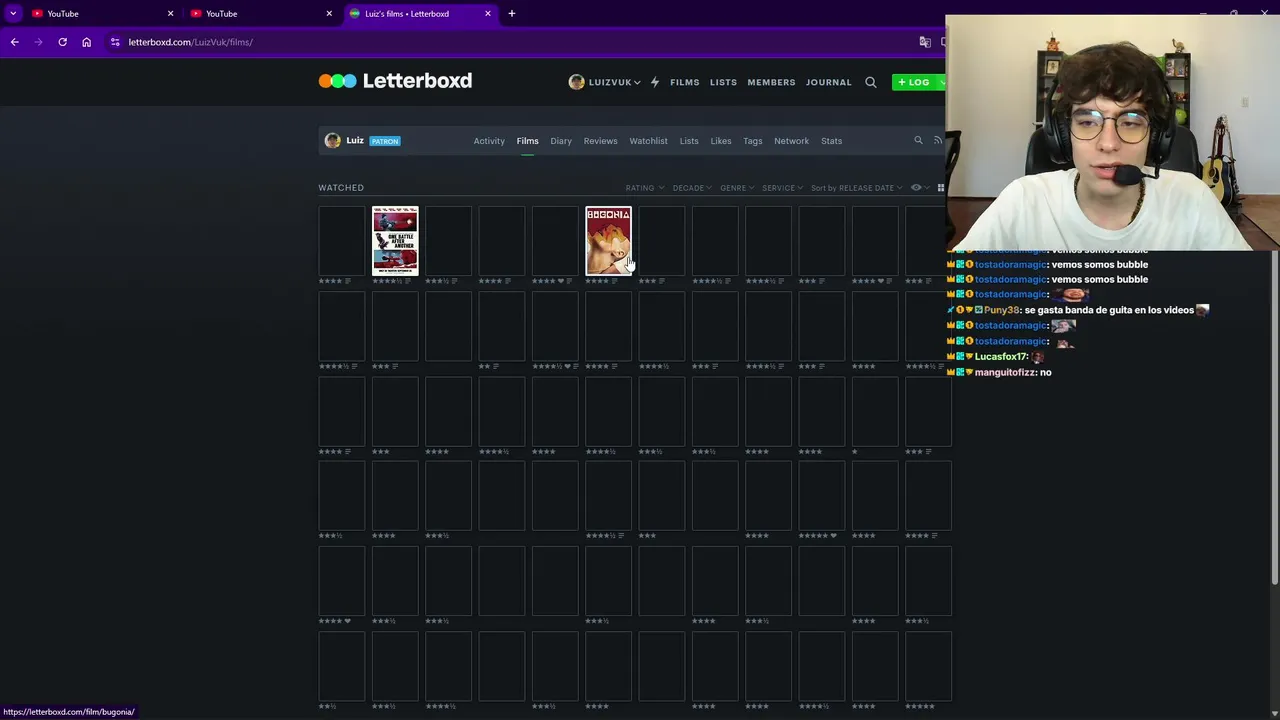Click the Letterboxd logo
Viewport: 1280px width, 720px height.
pos(395,81)
